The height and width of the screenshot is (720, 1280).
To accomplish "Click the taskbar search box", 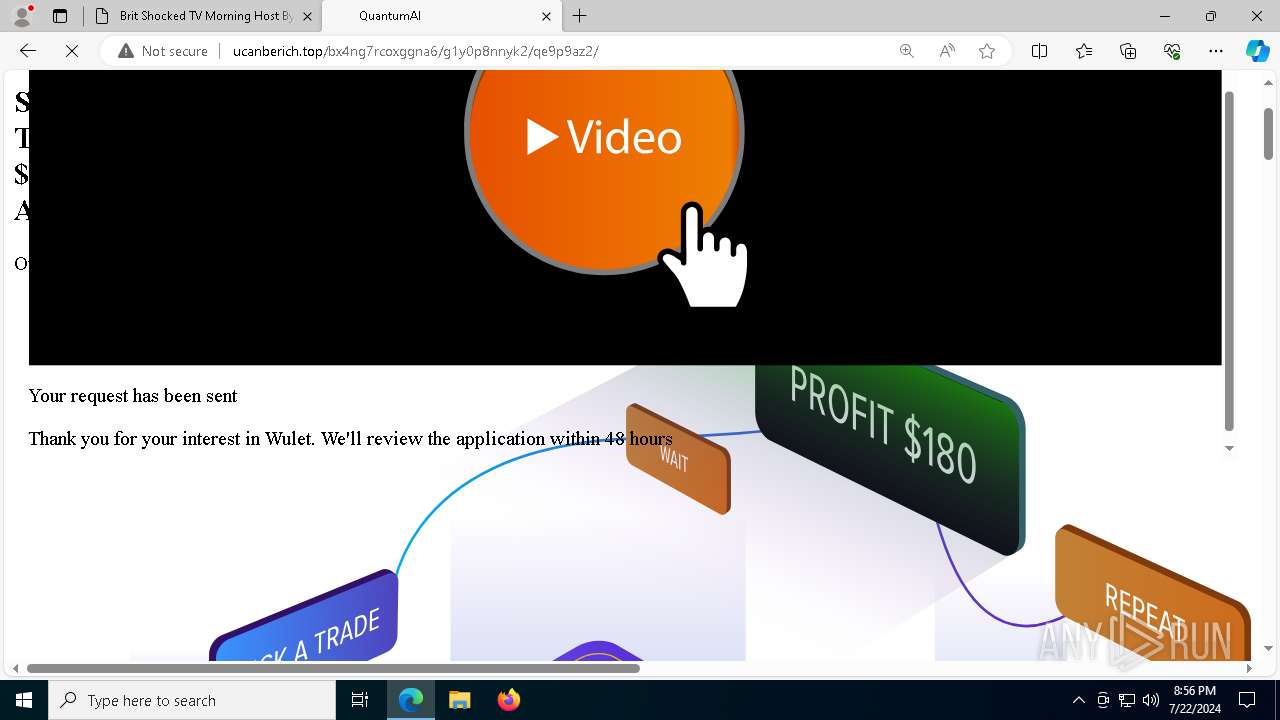I will (x=192, y=700).
